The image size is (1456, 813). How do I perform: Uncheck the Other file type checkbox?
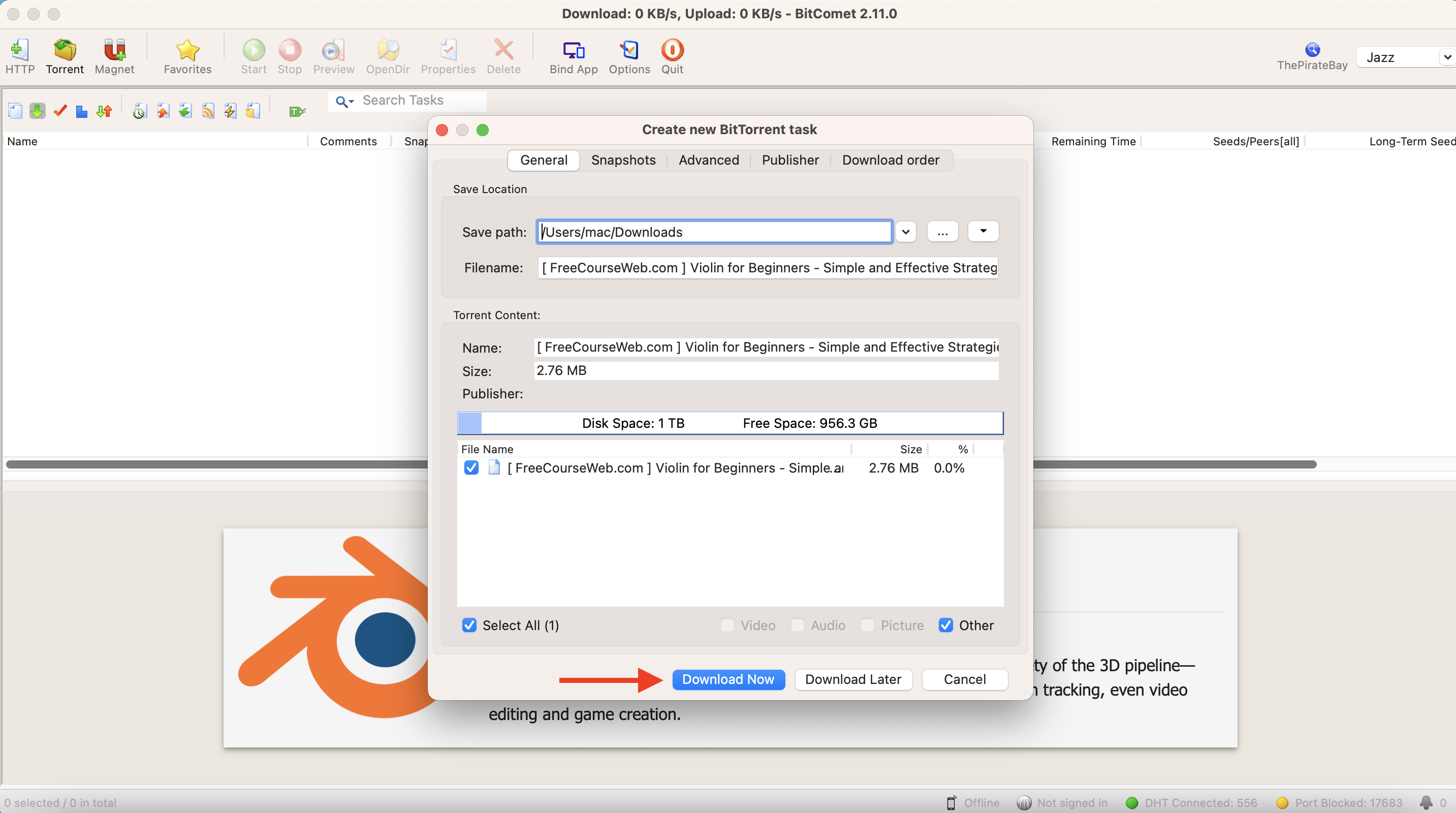coord(945,626)
